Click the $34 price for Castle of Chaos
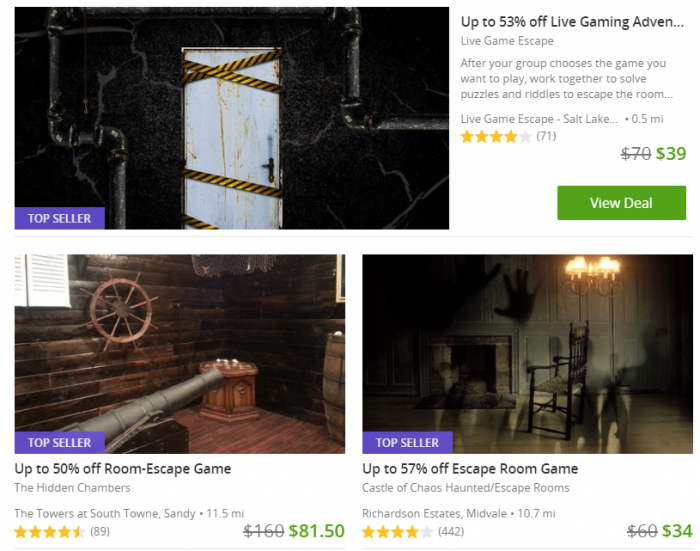This screenshot has height=551, width=700. pos(677,531)
